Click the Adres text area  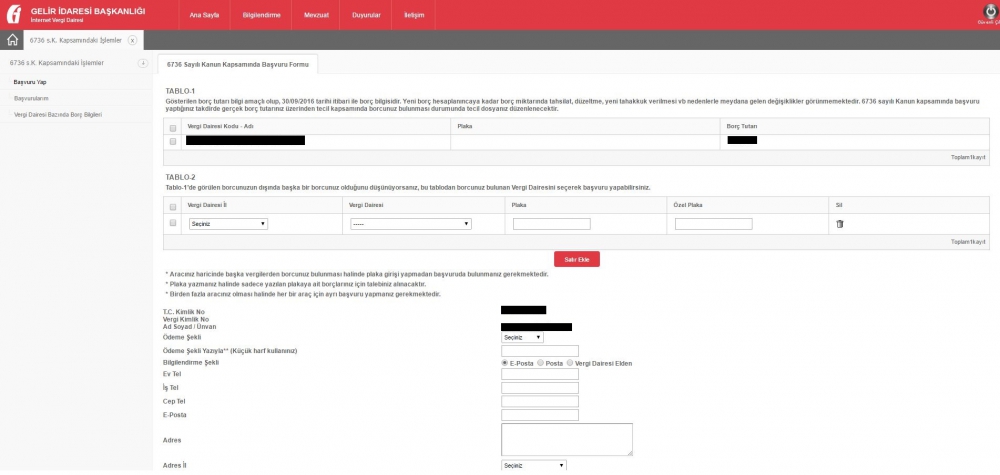coord(567,439)
